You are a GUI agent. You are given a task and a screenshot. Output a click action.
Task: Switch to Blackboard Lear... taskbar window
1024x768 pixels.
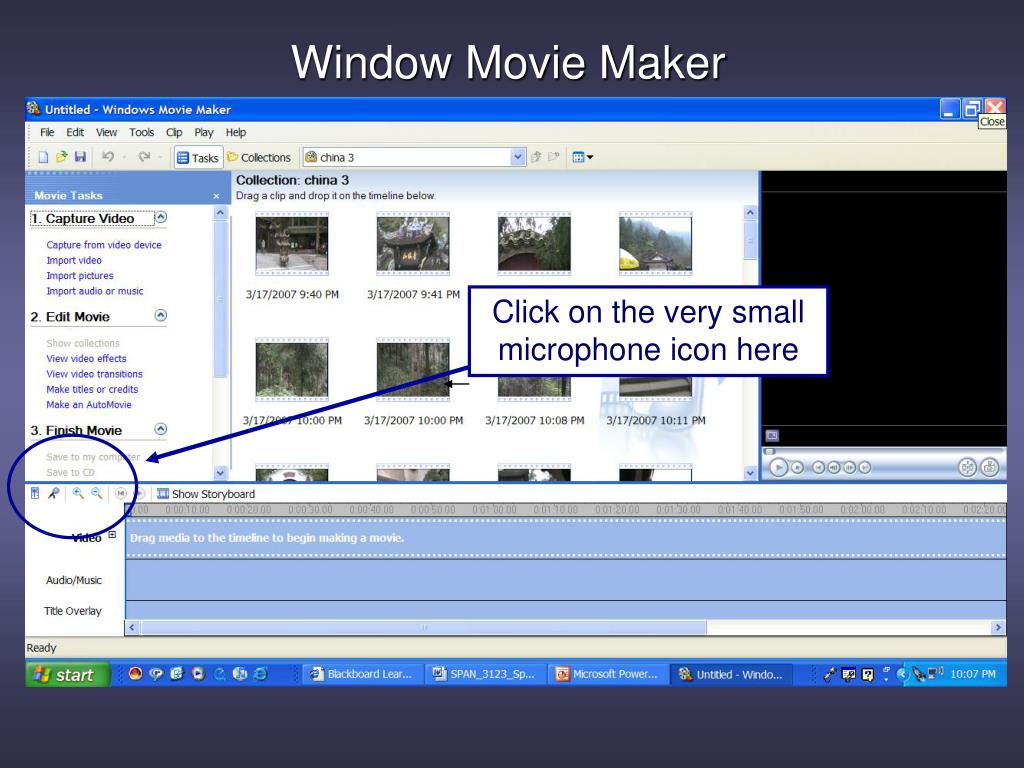point(362,675)
